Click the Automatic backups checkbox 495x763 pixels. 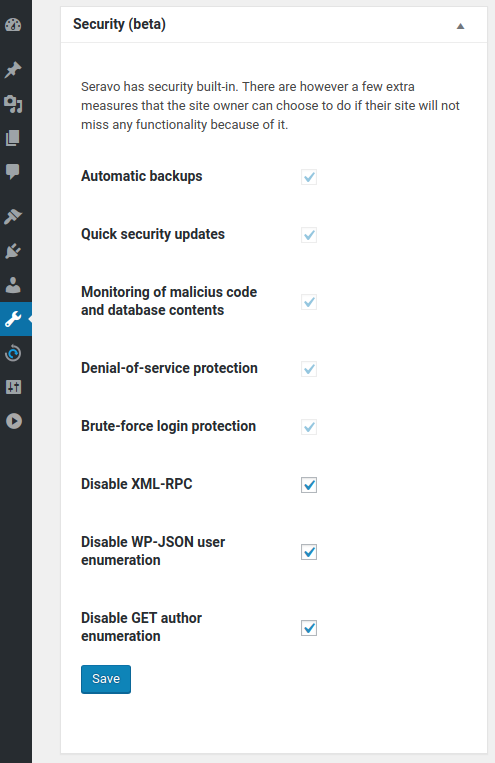tap(309, 177)
